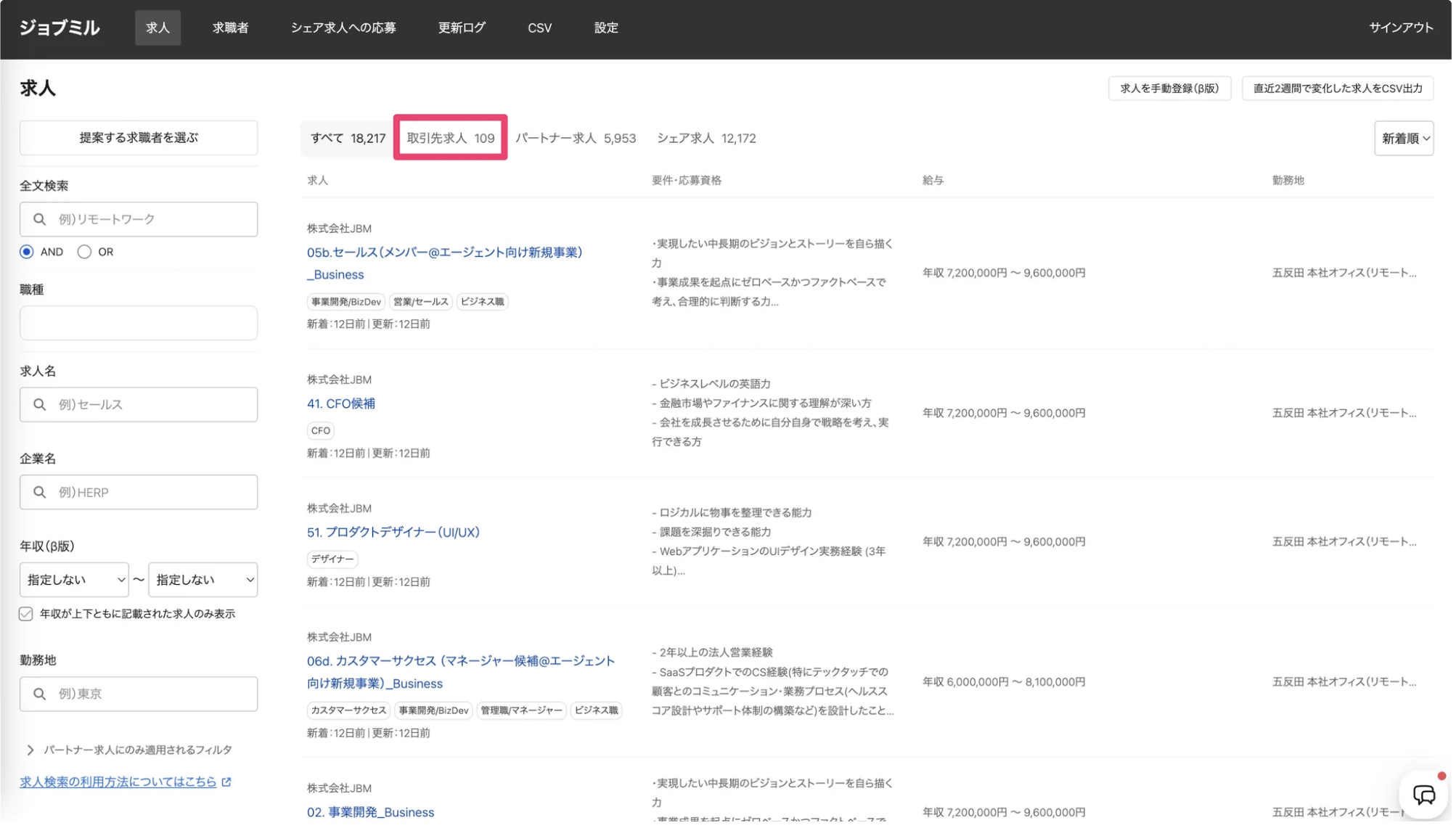Open the 41. CFO候補 job link
The image size is (1456, 836).
click(x=341, y=404)
